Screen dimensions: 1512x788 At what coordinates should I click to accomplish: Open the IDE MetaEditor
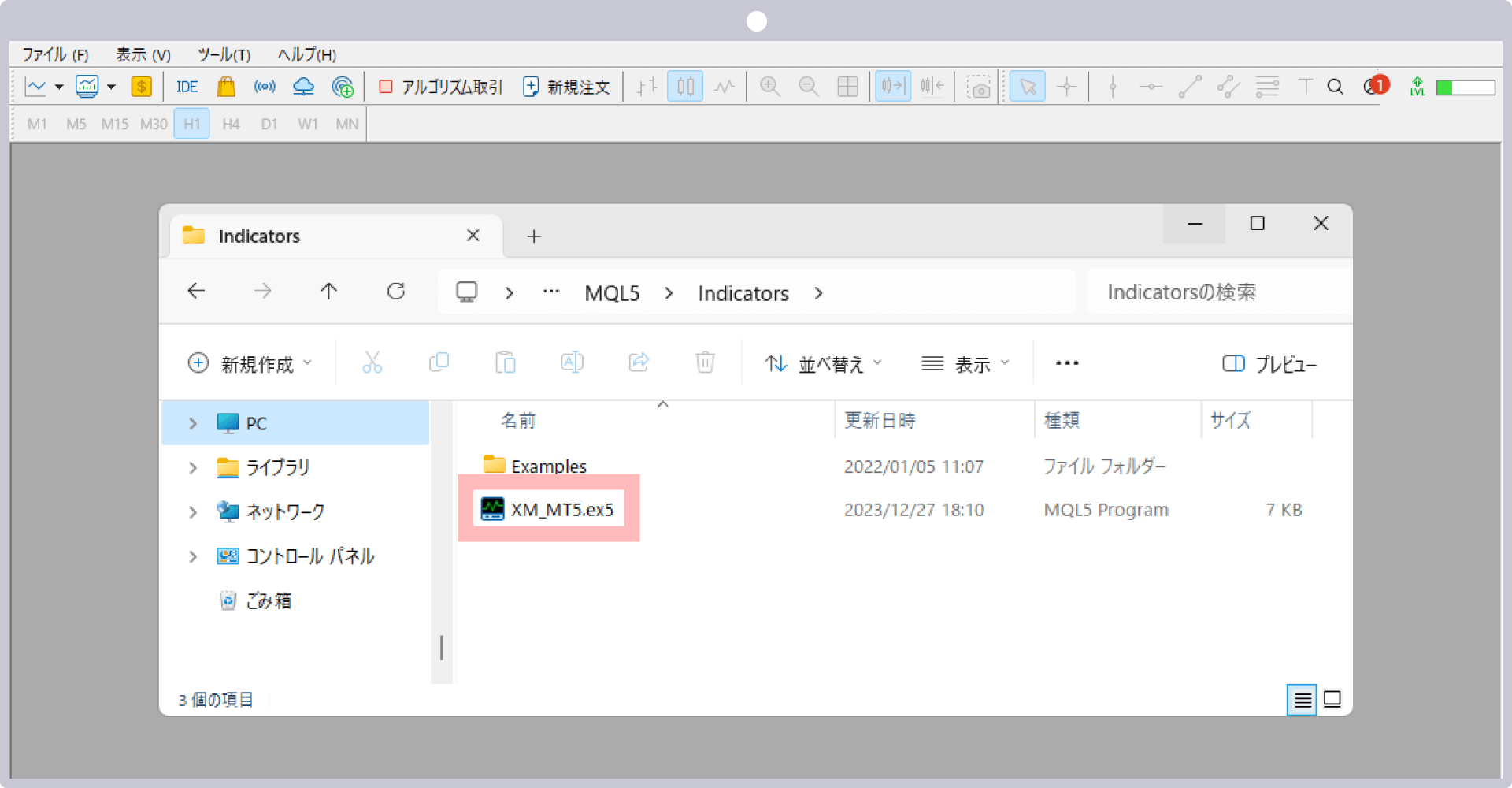(x=187, y=87)
